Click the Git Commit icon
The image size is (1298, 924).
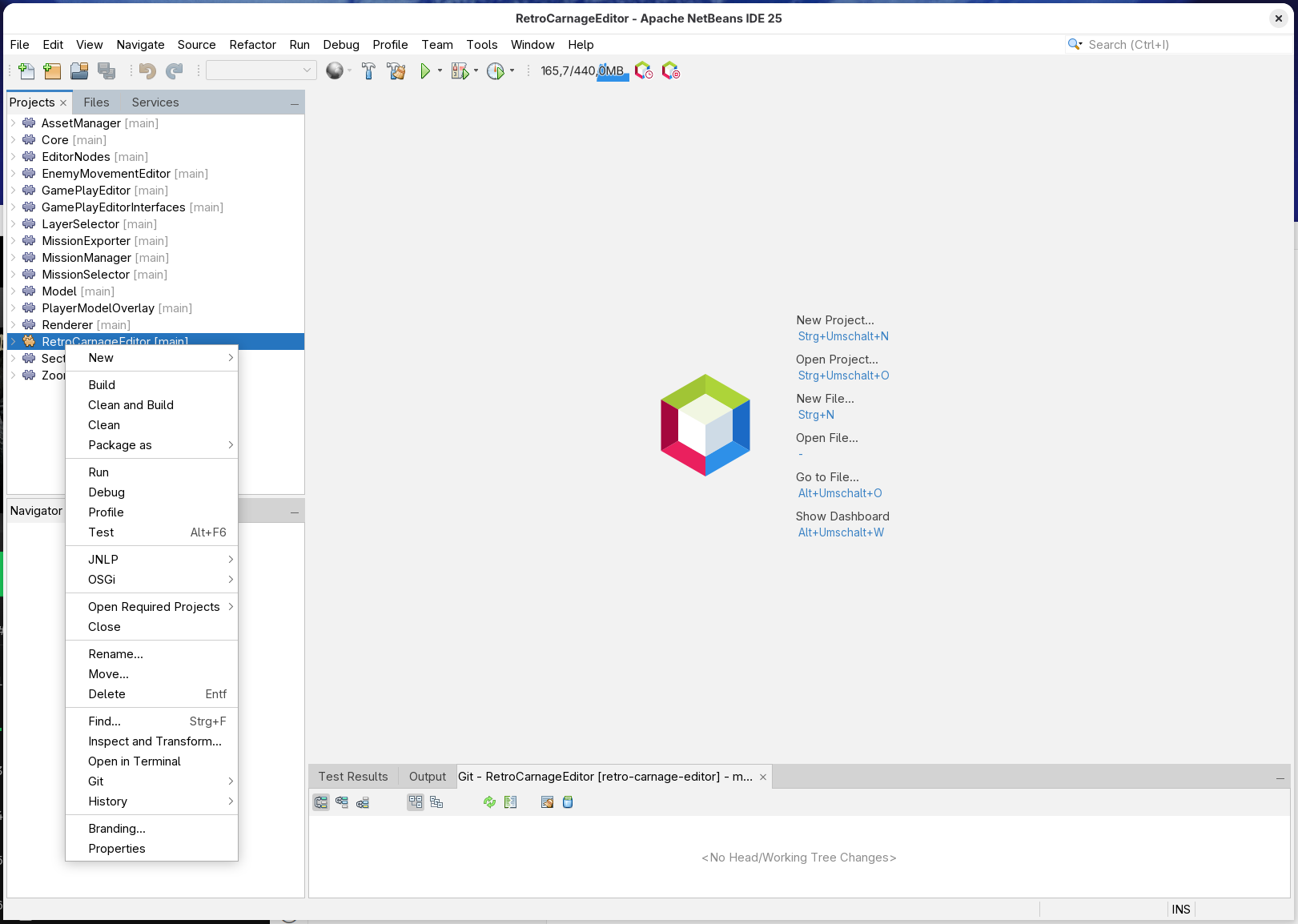[568, 802]
